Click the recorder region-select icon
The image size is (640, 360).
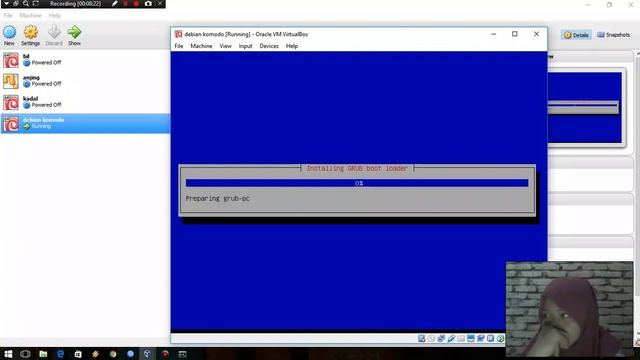click(36, 3)
